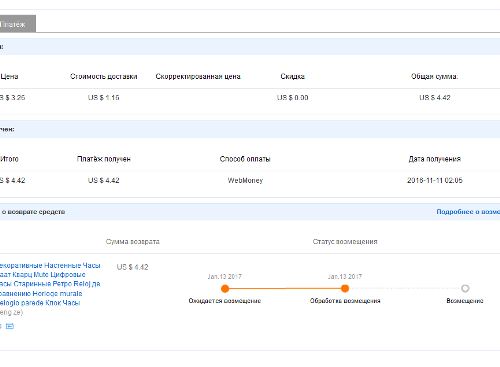Select the date value 2016-11-11 02:05

(435, 180)
